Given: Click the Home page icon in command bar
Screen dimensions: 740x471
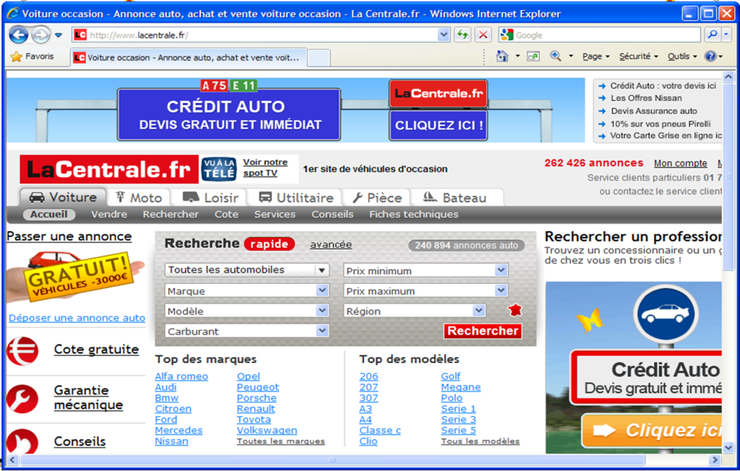Looking at the screenshot, I should pyautogui.click(x=503, y=57).
